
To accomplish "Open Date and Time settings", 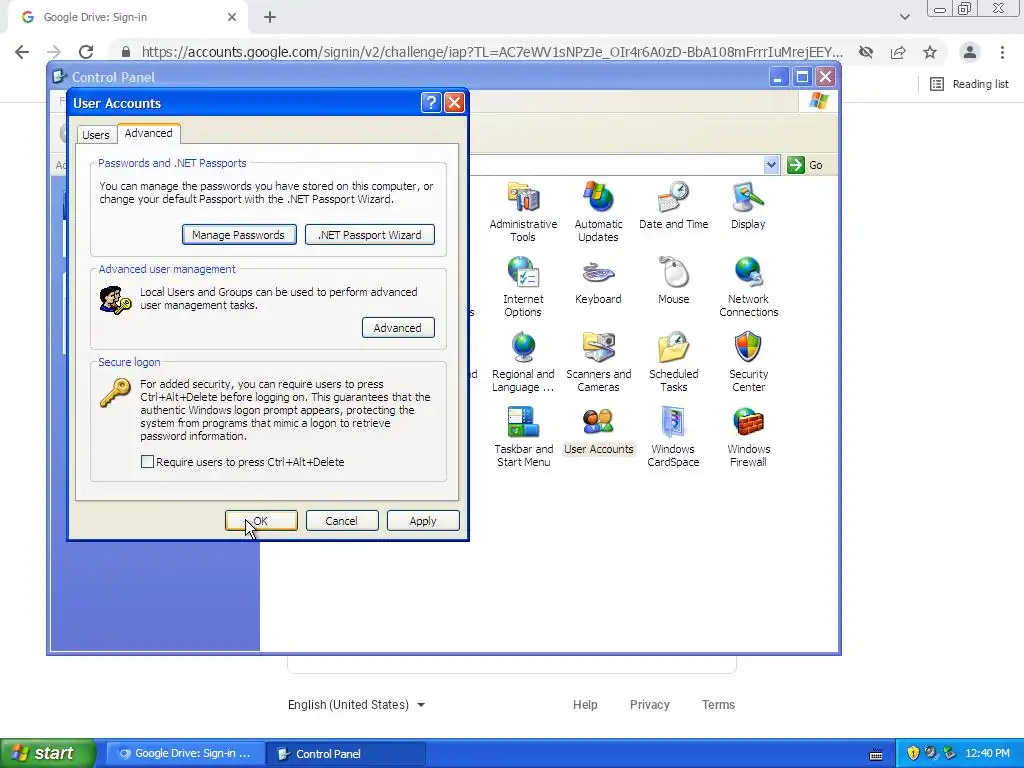I will pos(673,205).
